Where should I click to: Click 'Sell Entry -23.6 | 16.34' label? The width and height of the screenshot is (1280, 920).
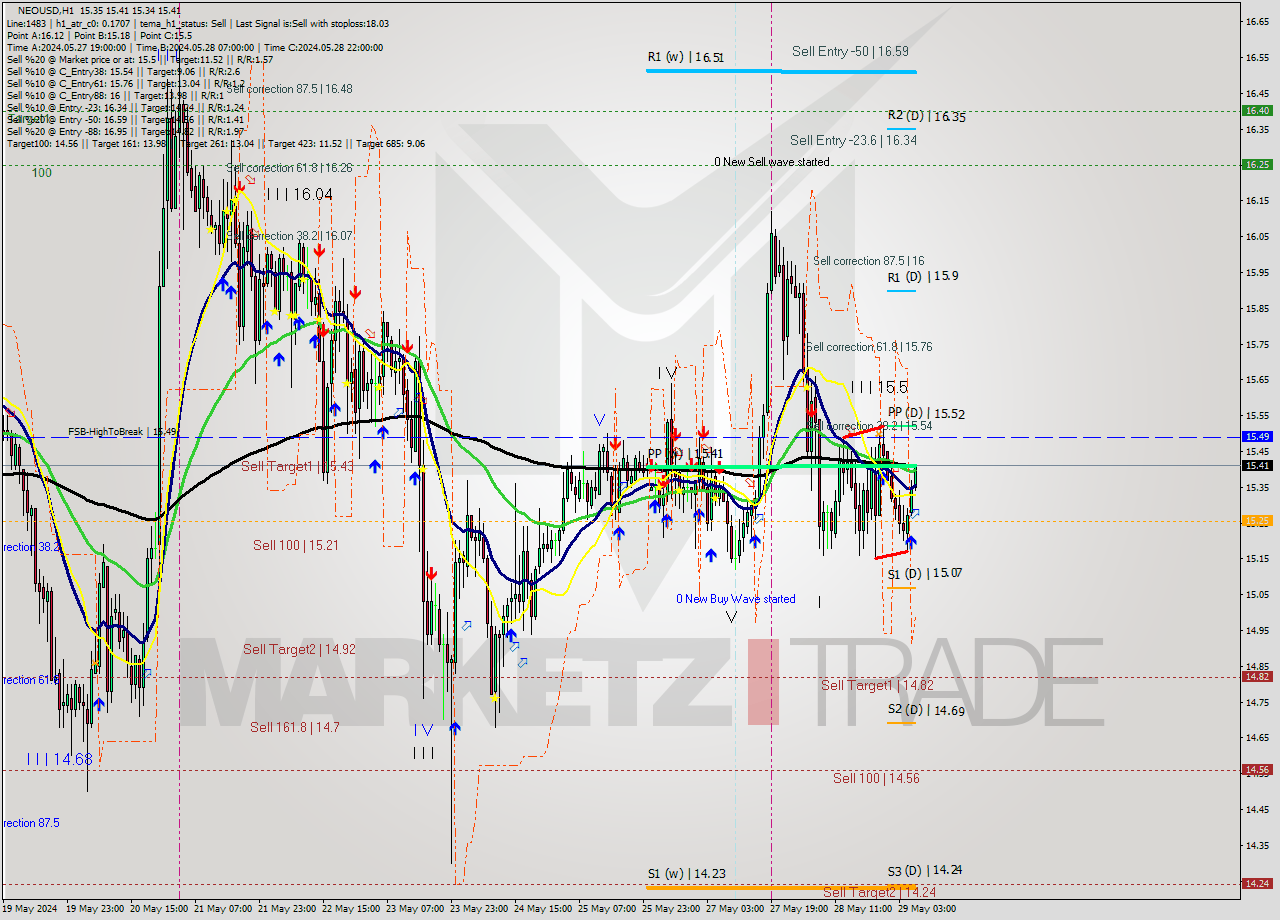(853, 141)
